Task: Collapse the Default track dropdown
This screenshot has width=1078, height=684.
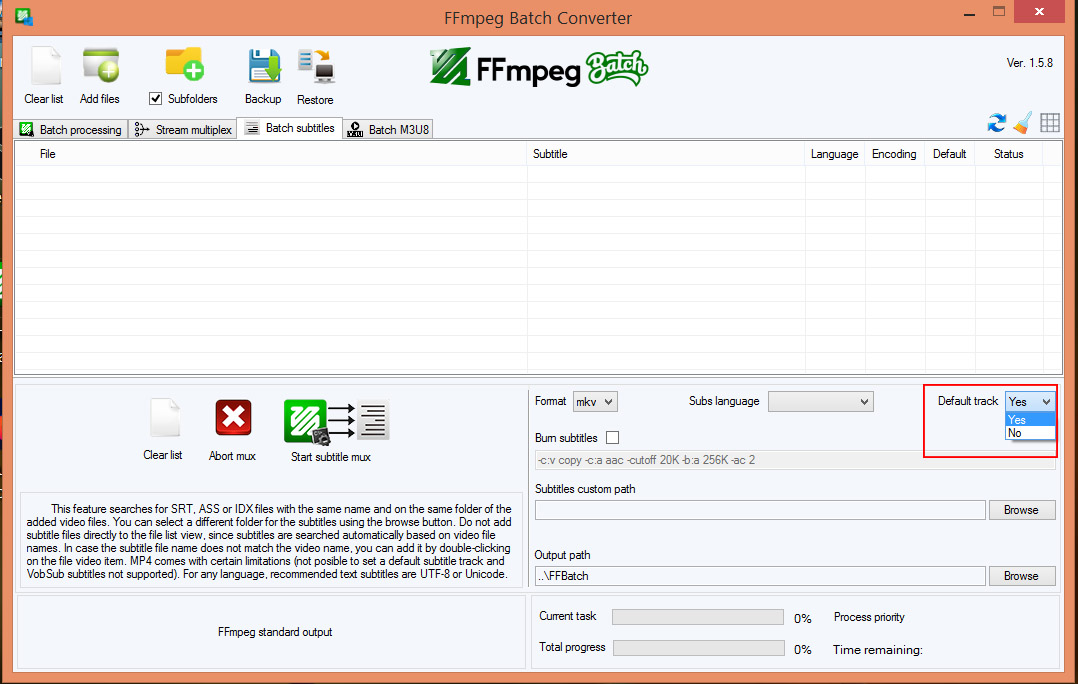Action: [1030, 401]
